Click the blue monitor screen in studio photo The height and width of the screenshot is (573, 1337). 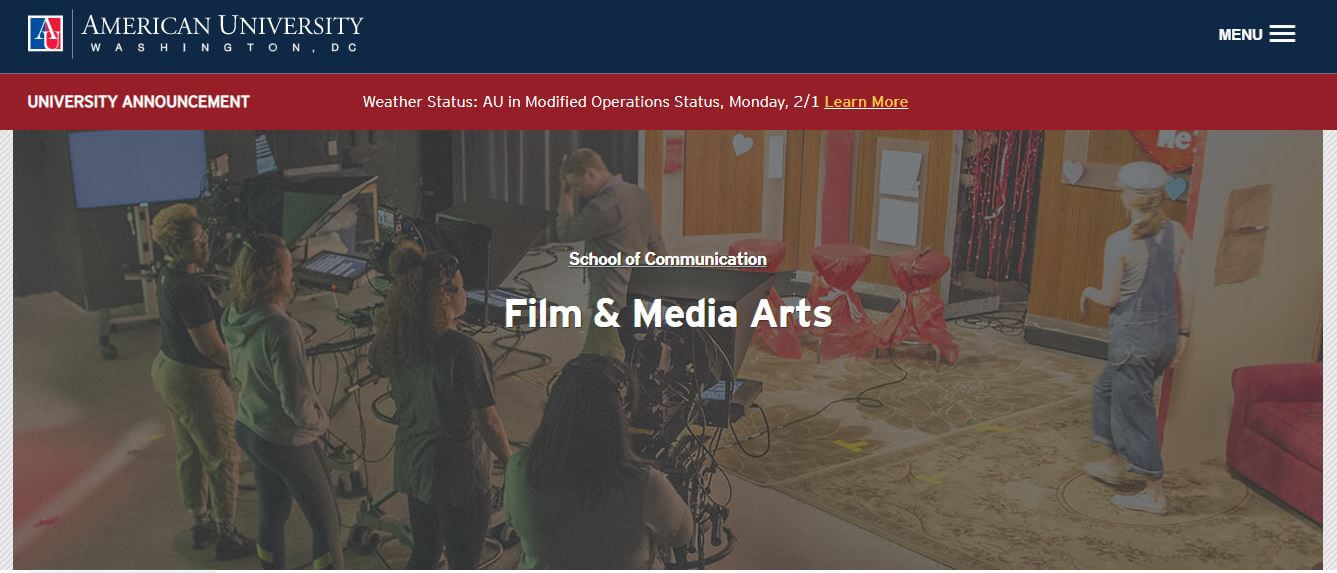click(138, 167)
